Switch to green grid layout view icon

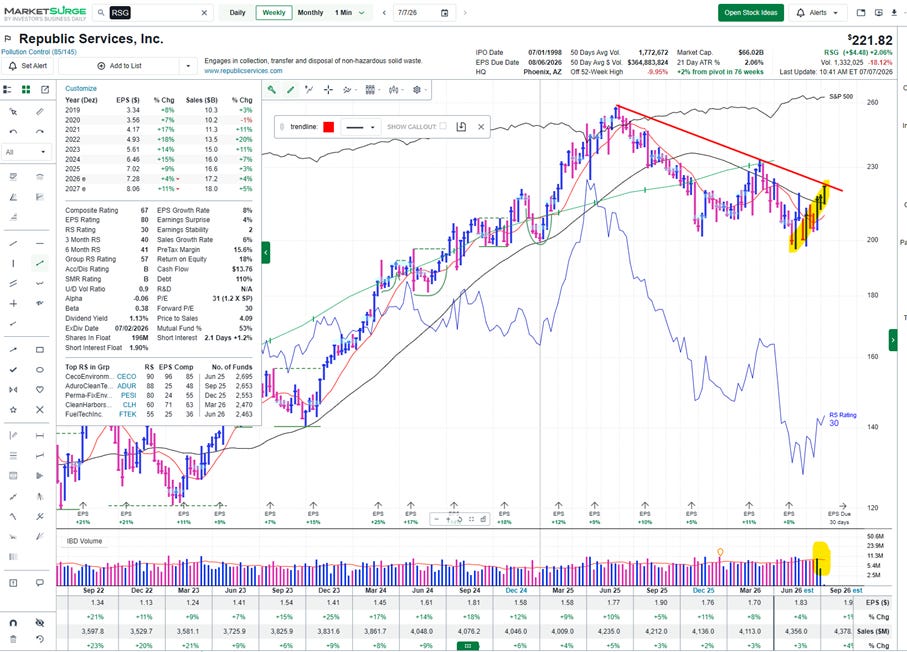point(26,89)
